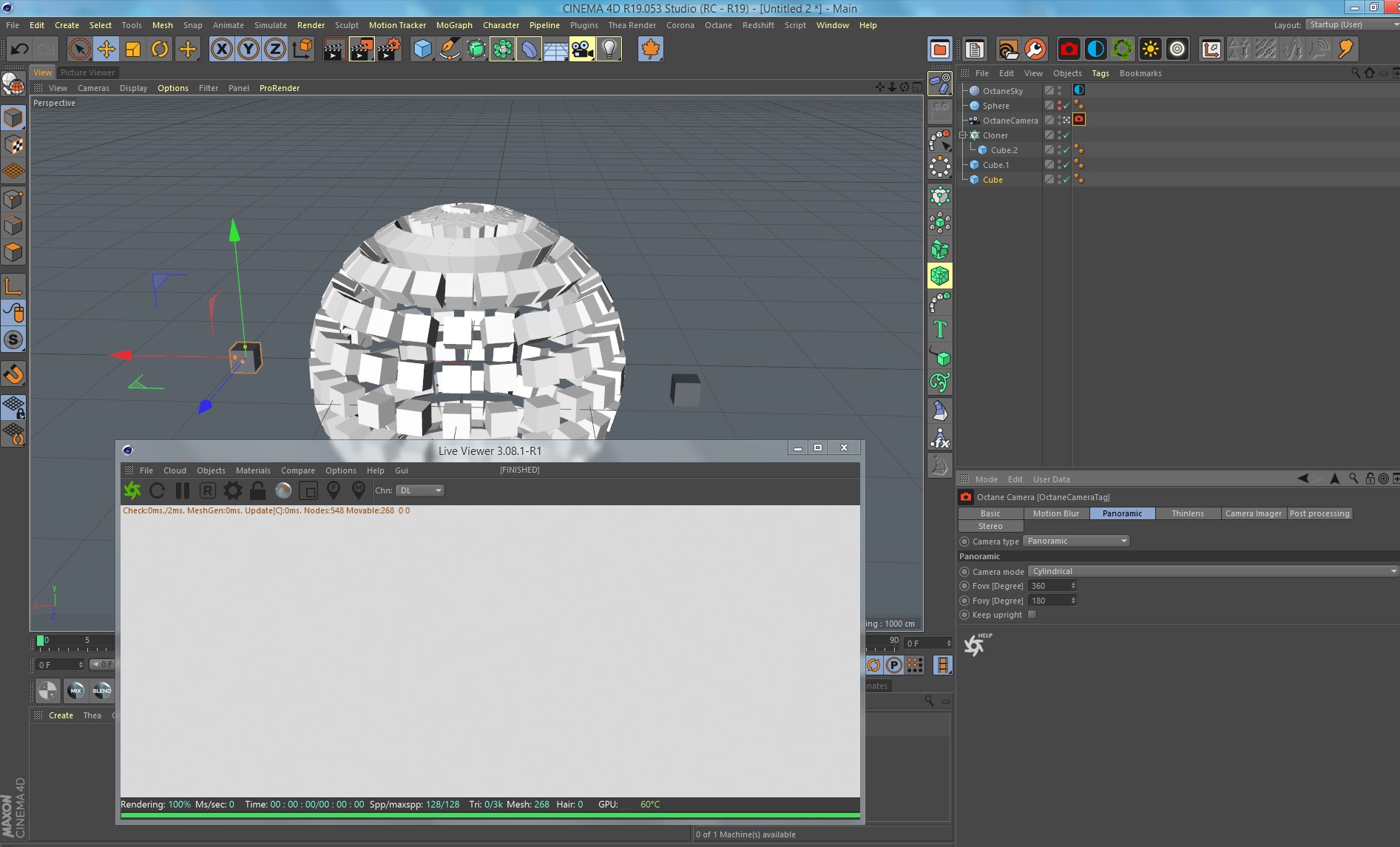Open the Camera mode dropdown
Viewport: 1400px width, 847px height.
tap(1213, 571)
